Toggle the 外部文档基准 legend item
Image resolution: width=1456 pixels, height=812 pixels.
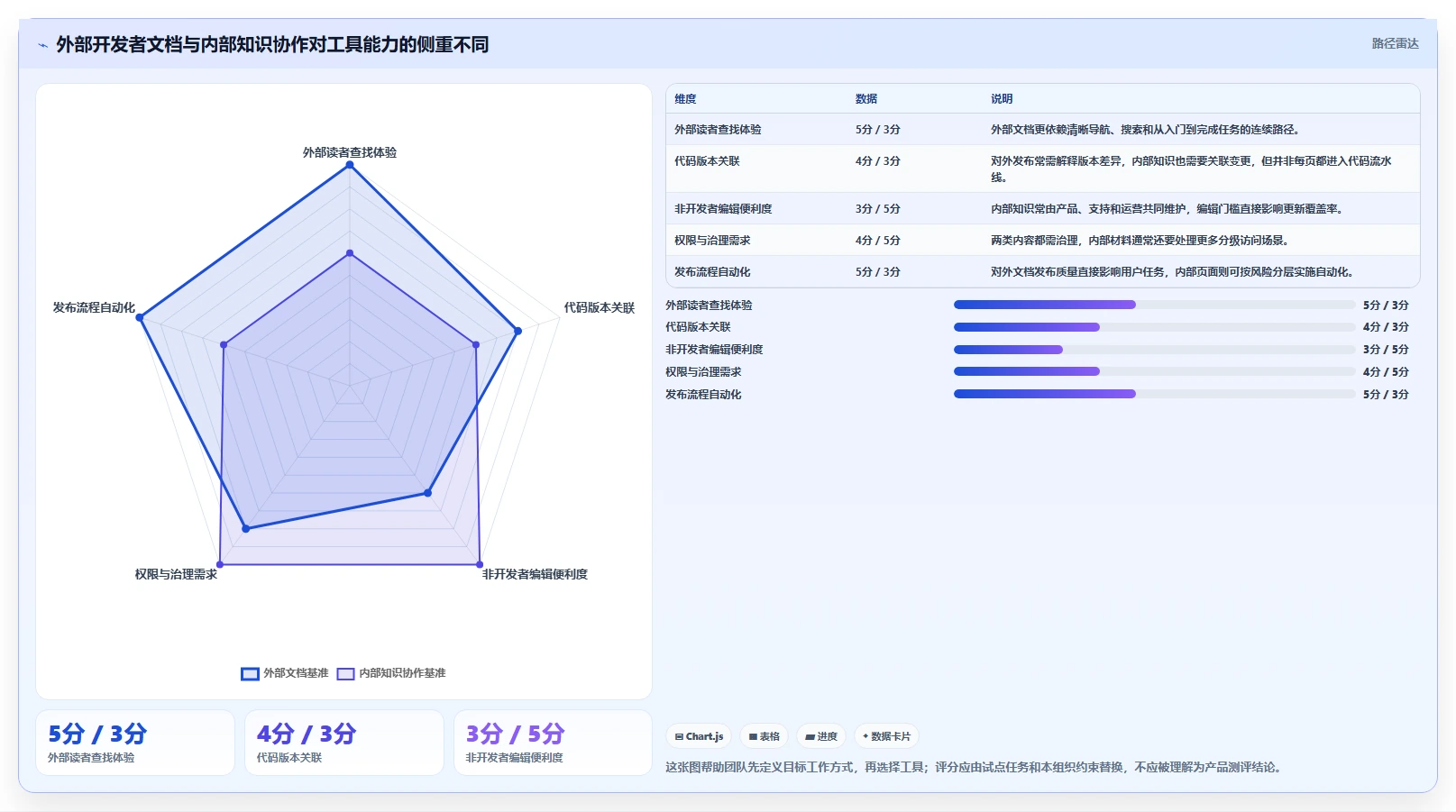pyautogui.click(x=285, y=673)
